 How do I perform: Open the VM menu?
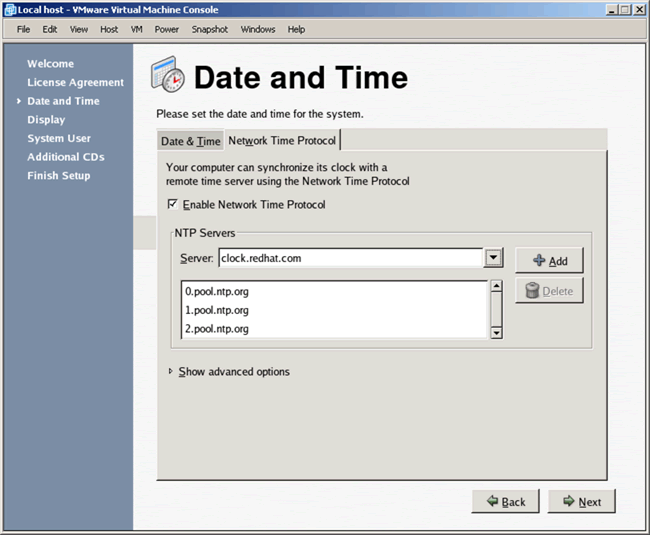(136, 29)
